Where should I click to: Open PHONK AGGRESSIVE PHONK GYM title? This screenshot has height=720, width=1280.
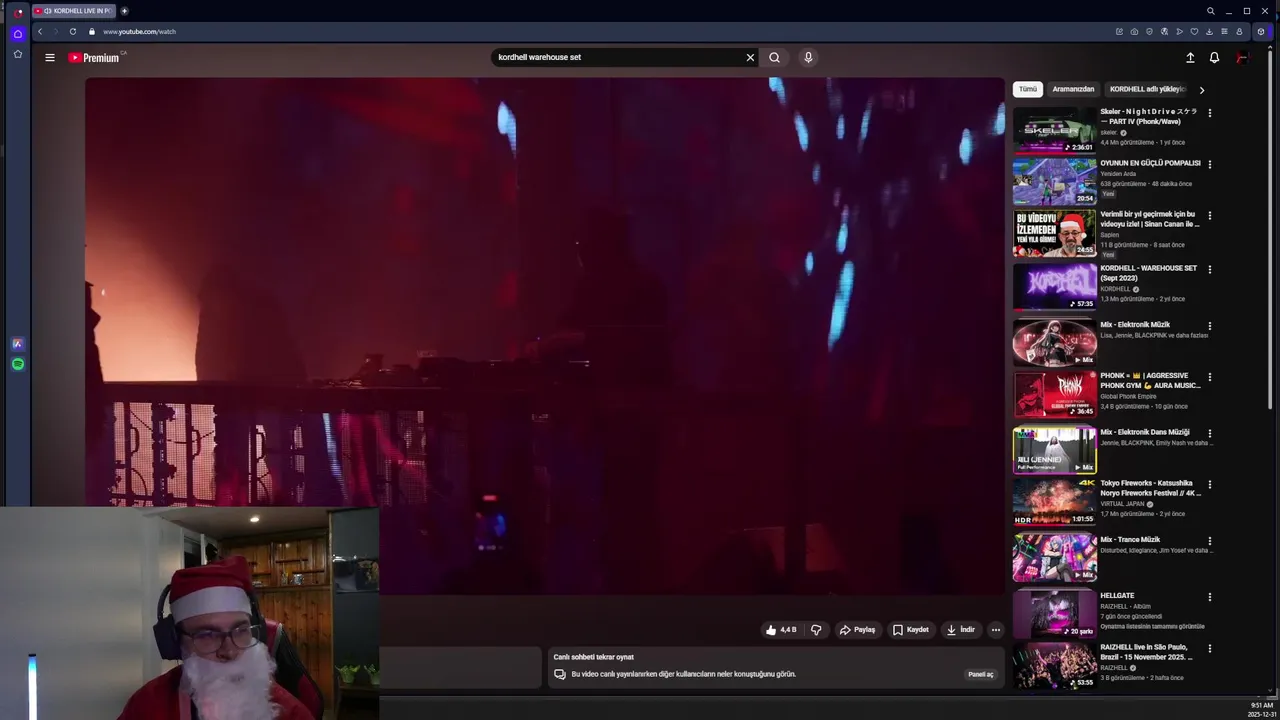pyautogui.click(x=1150, y=380)
